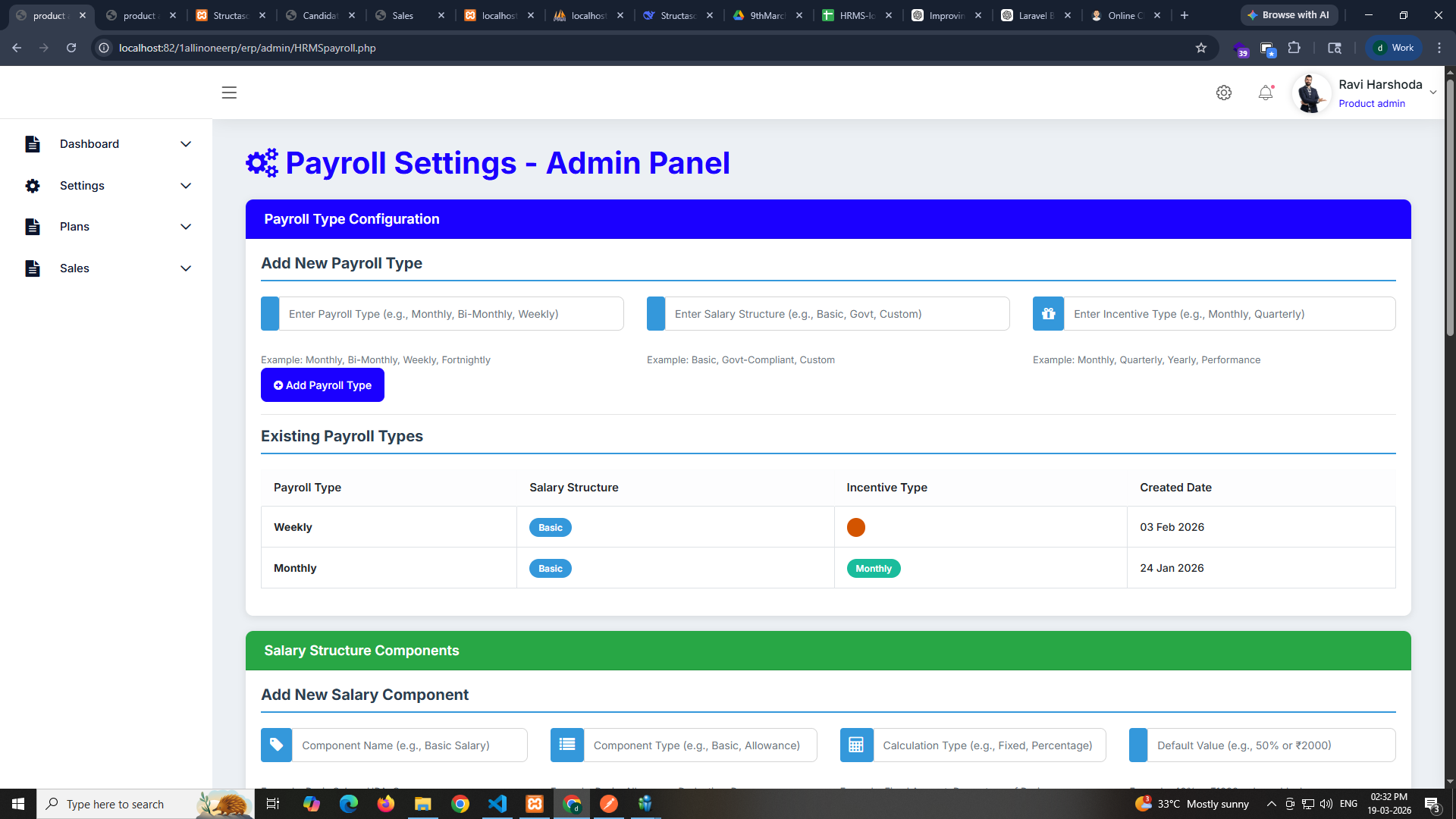This screenshot has width=1456, height=819.
Task: Focus the Enter Incentive Type input field
Action: click(1229, 314)
